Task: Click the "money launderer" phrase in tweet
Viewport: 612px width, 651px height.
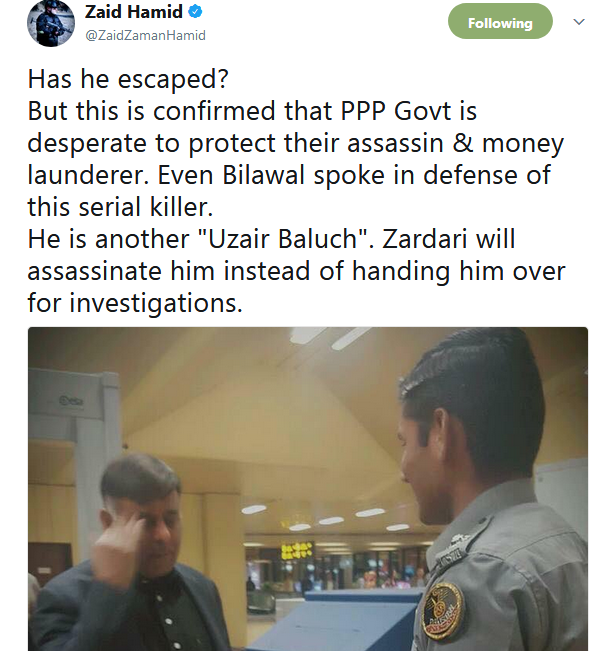Action: (295, 159)
